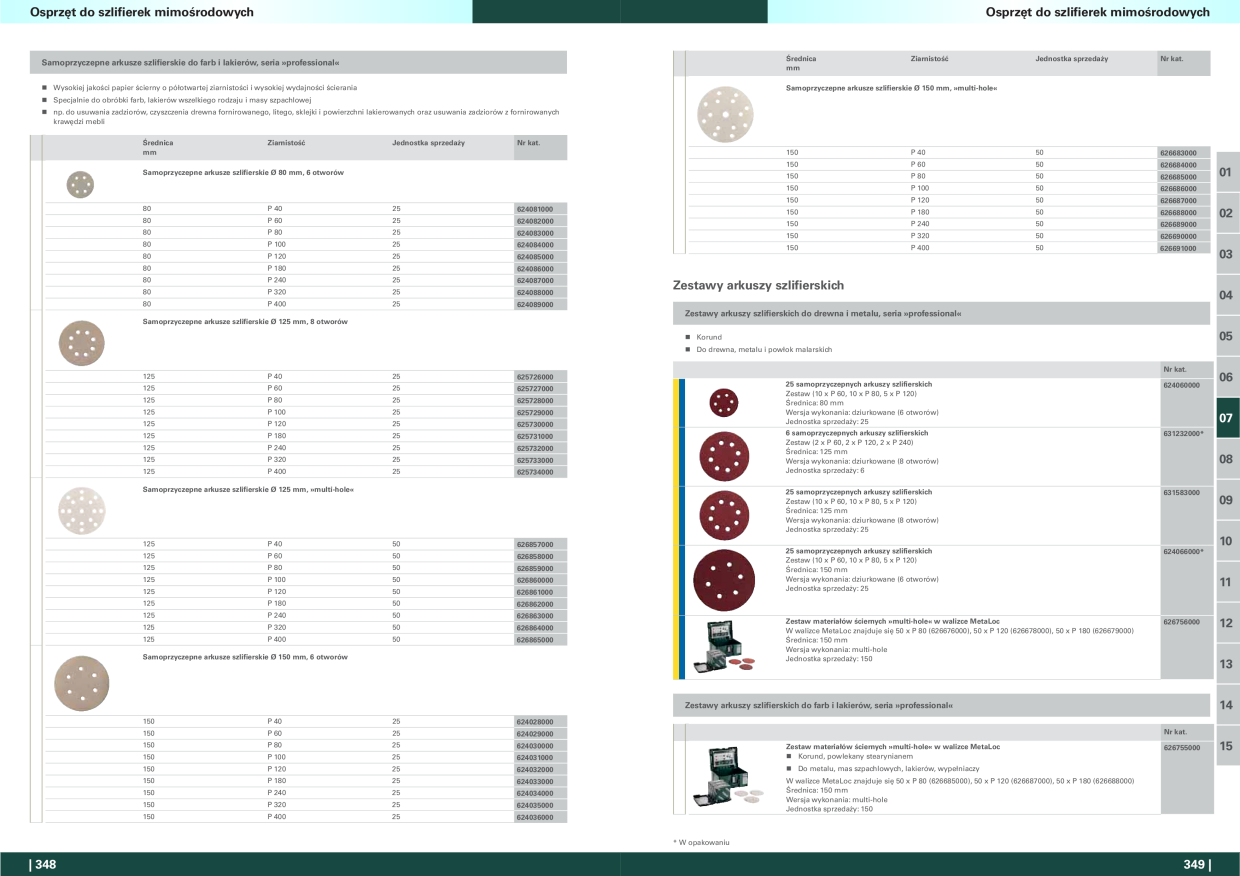Image resolution: width=1240 pixels, height=876 pixels.
Task: Select set catalog number 626755000
Action: click(x=1181, y=748)
